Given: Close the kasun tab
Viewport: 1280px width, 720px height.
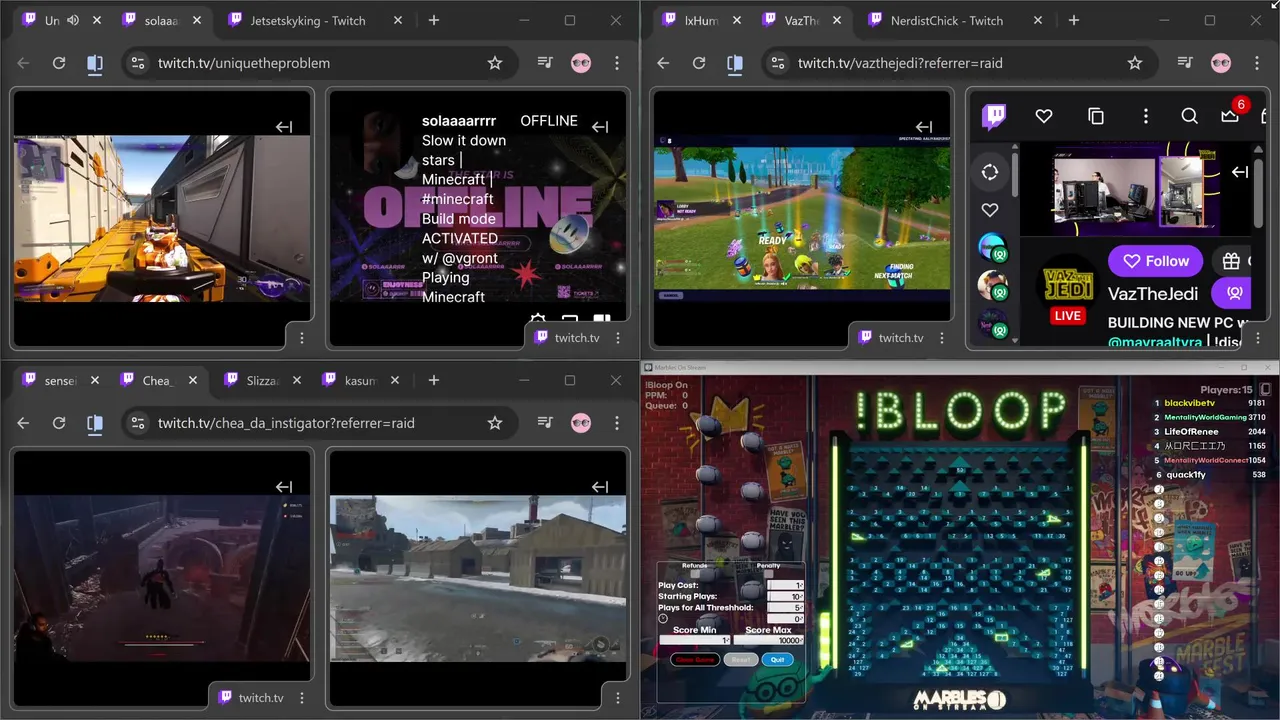Looking at the screenshot, I should tap(395, 380).
